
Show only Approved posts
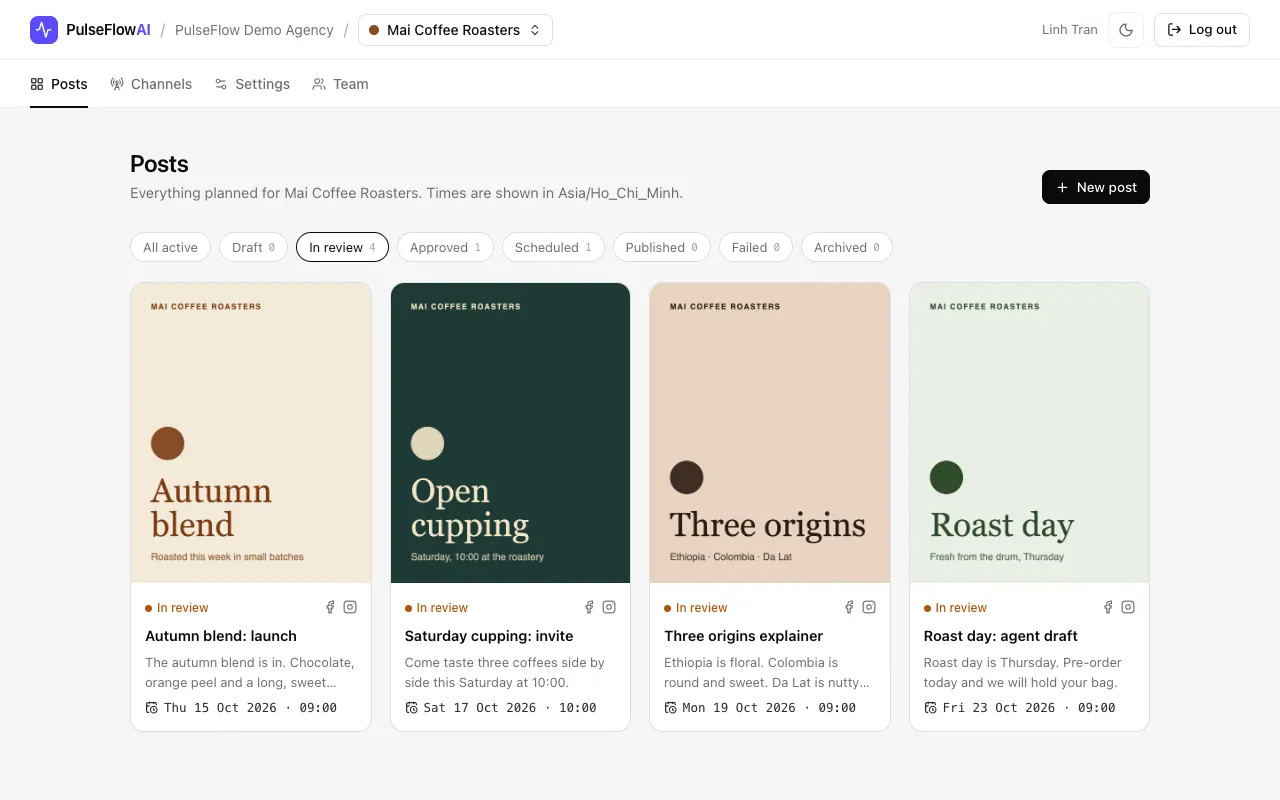(445, 247)
